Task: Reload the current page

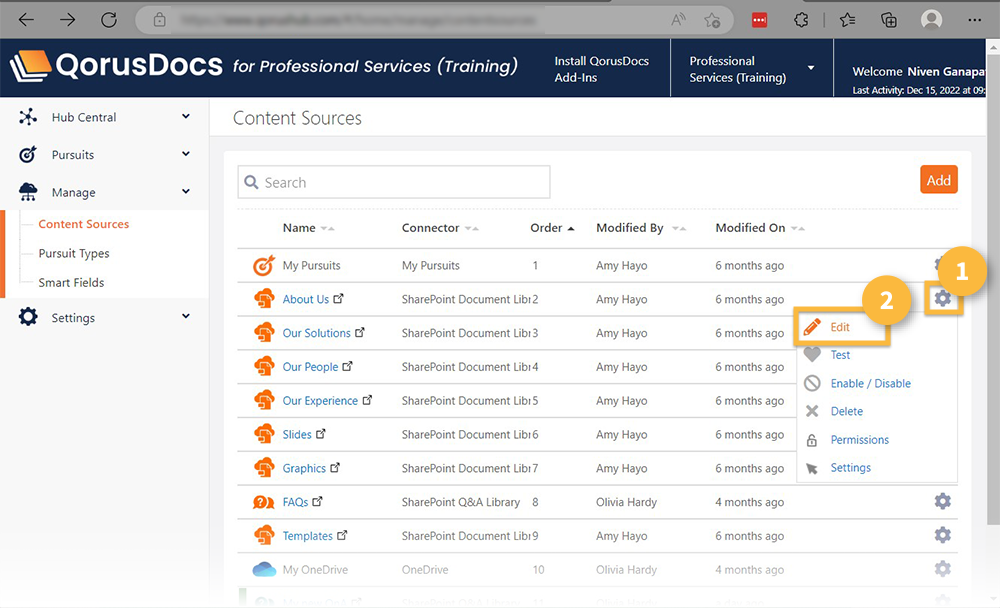Action: (109, 20)
